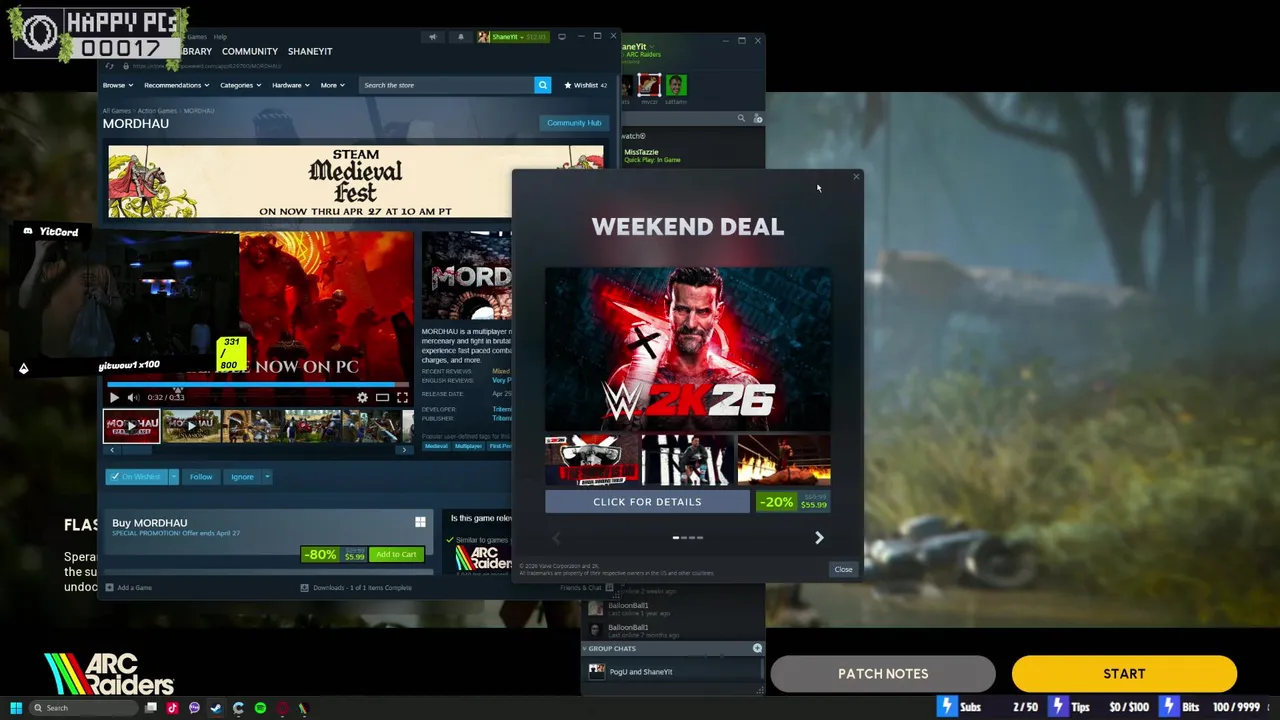Go to next Weekend Deal slide arrow

click(819, 538)
